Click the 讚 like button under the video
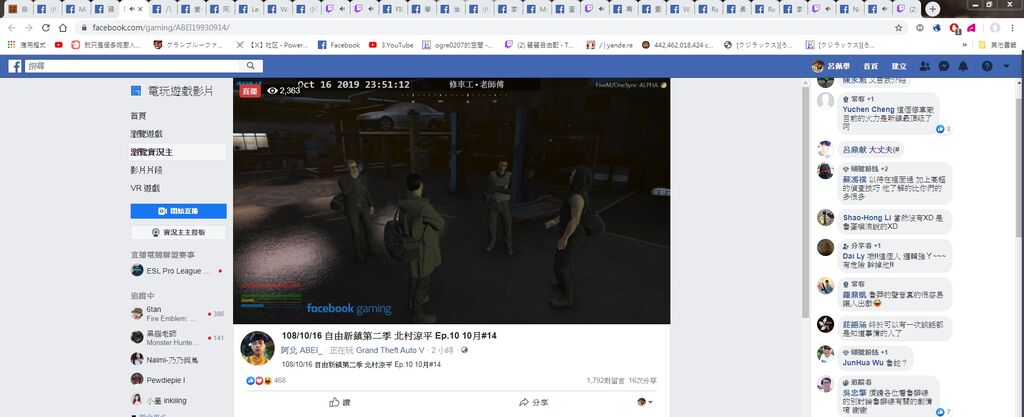The width and height of the screenshot is (1024, 417). click(x=340, y=403)
